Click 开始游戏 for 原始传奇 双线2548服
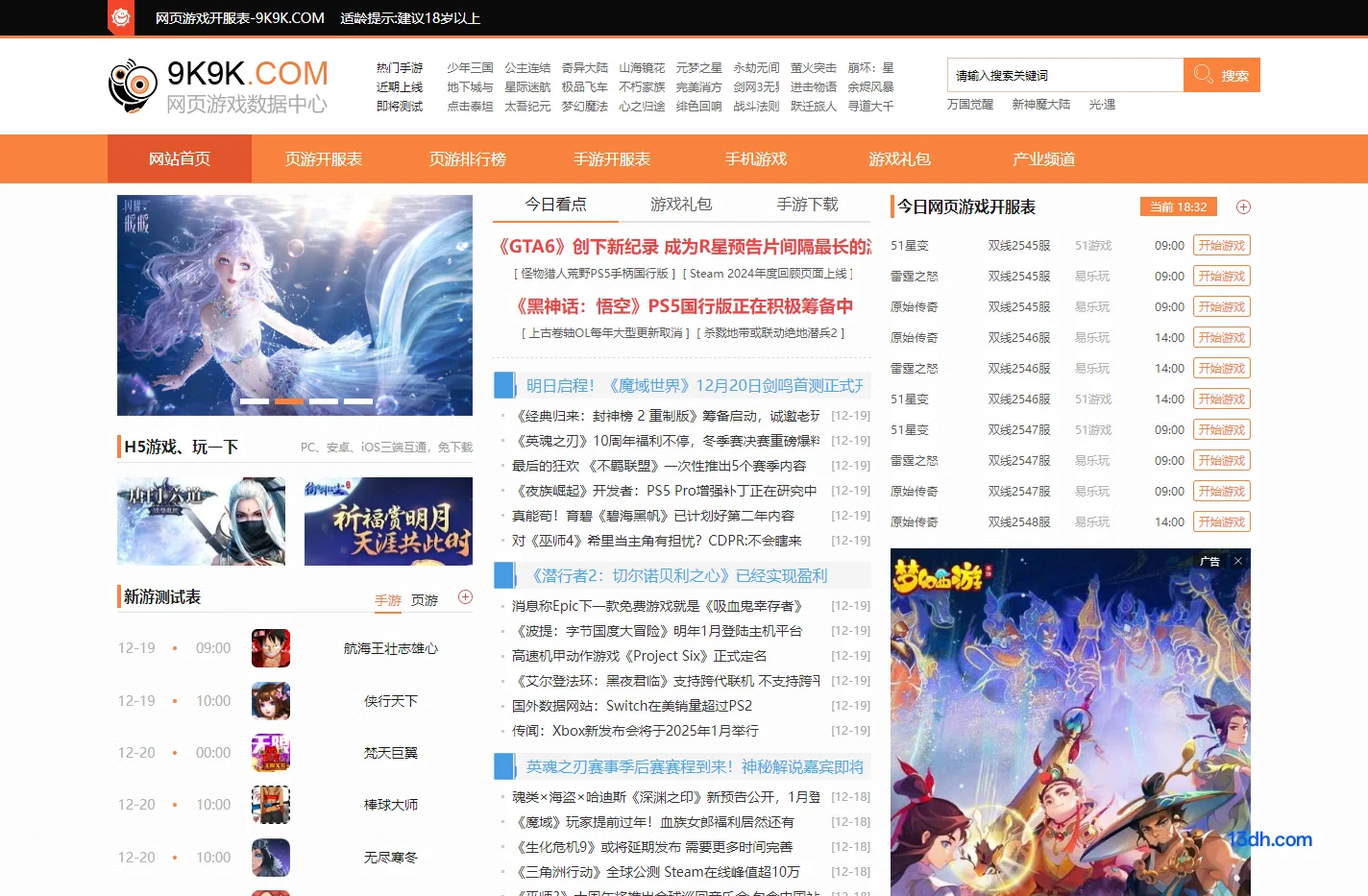 [x=1221, y=521]
